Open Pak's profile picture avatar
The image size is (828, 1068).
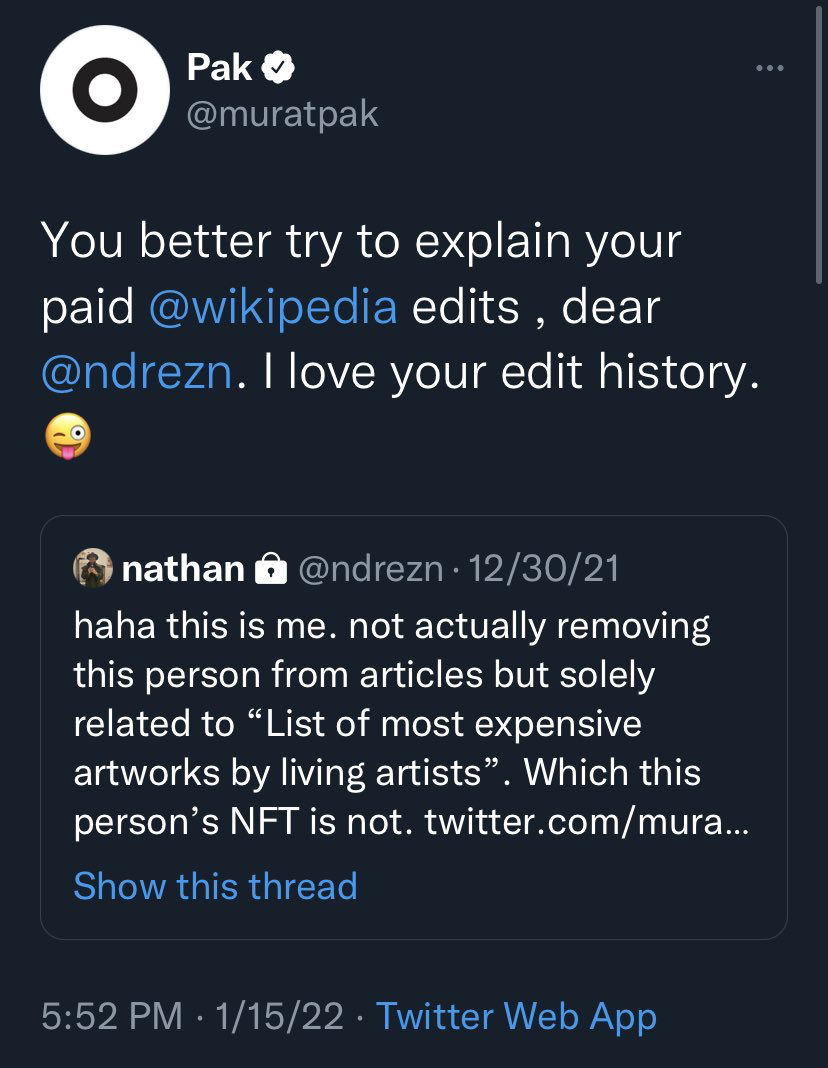click(105, 90)
